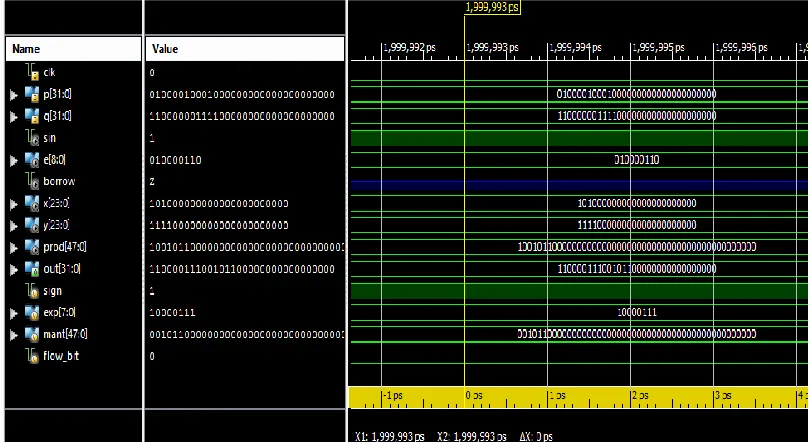Click the e[8:0] bus icon
Screen dimensions: 812x442
tap(32, 160)
